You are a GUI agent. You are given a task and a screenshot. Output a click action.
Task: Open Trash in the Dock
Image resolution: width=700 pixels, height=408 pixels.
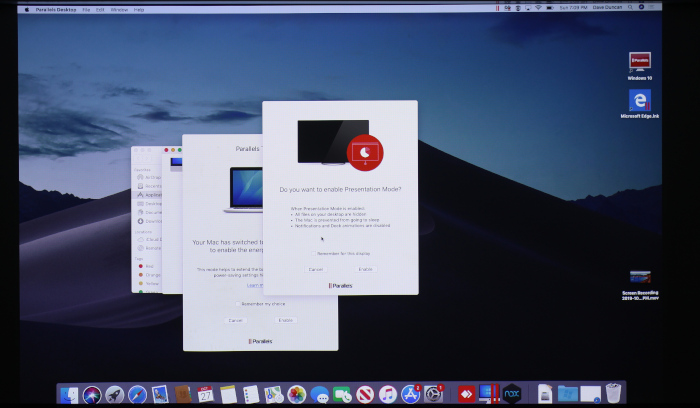pyautogui.click(x=613, y=394)
